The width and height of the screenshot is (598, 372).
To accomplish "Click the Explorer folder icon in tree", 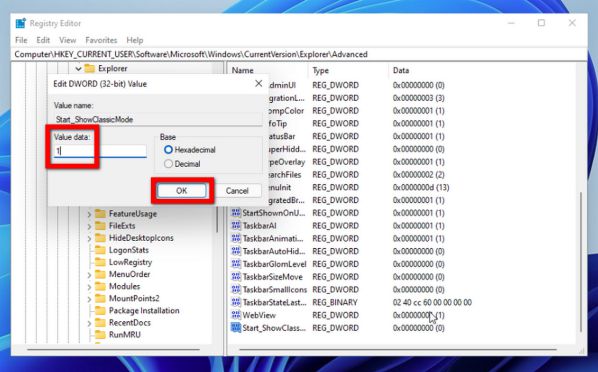I will click(x=90, y=68).
